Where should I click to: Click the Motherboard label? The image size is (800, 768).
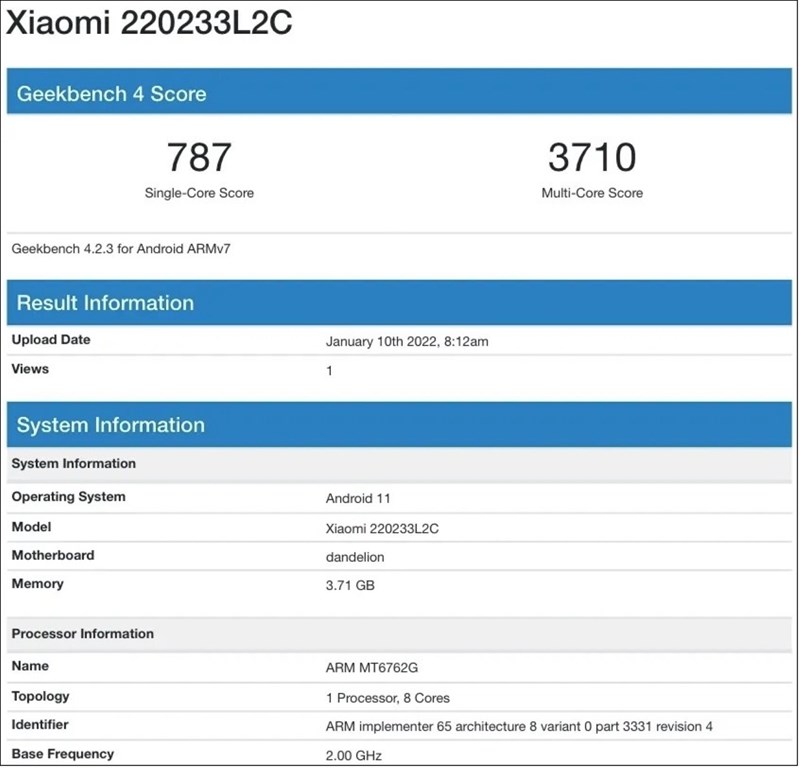[x=53, y=555]
